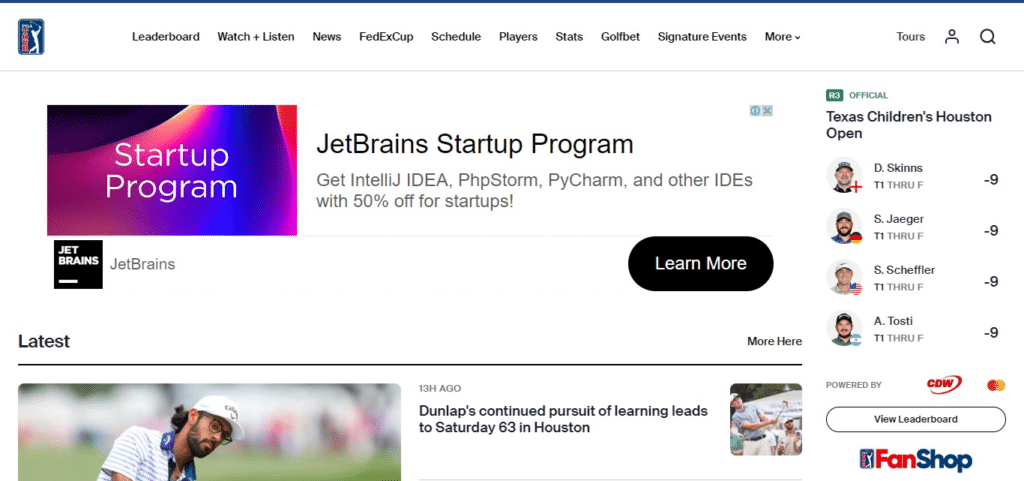The height and width of the screenshot is (481, 1024).
Task: Click the PGA Tour logo
Action: tap(31, 37)
